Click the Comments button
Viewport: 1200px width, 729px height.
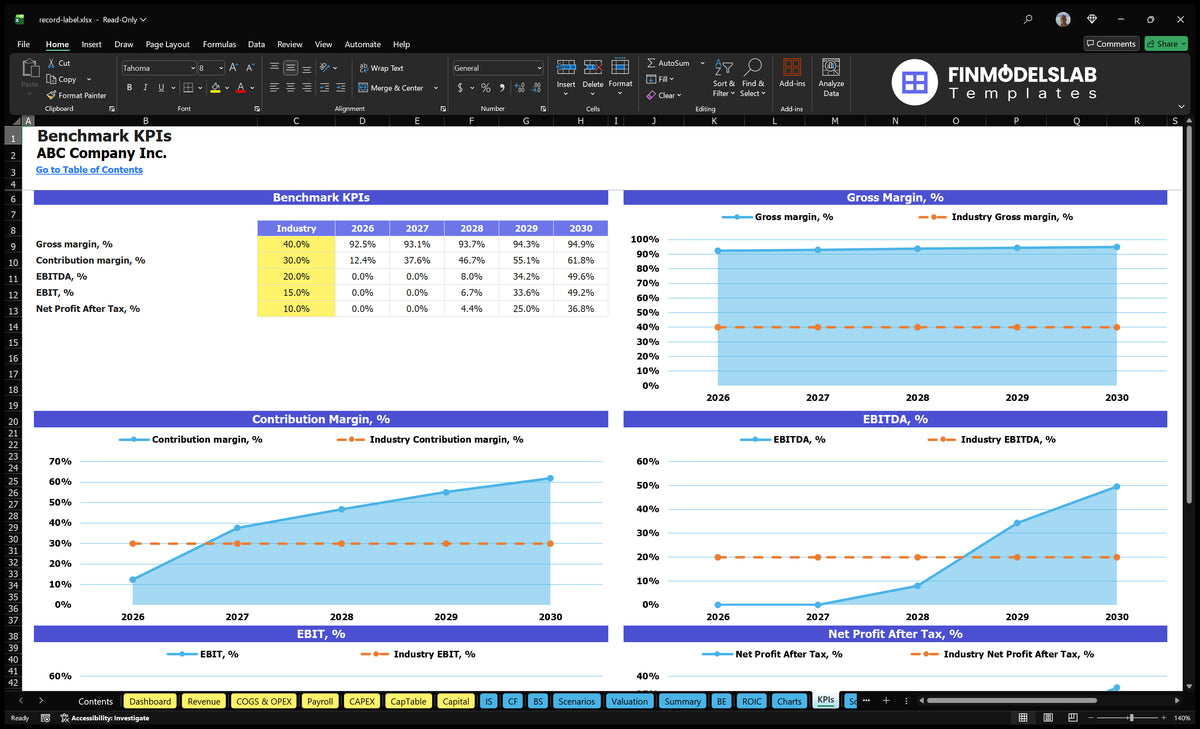(x=1111, y=44)
